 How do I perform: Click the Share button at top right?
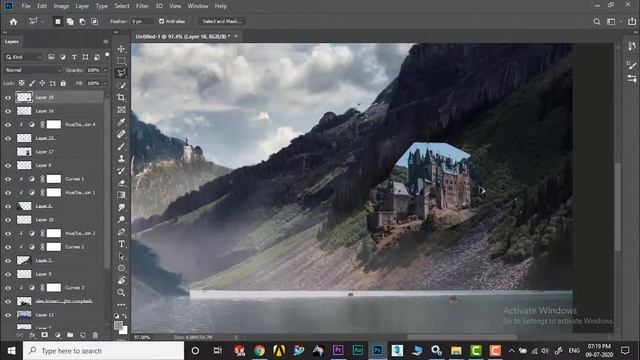632,21
